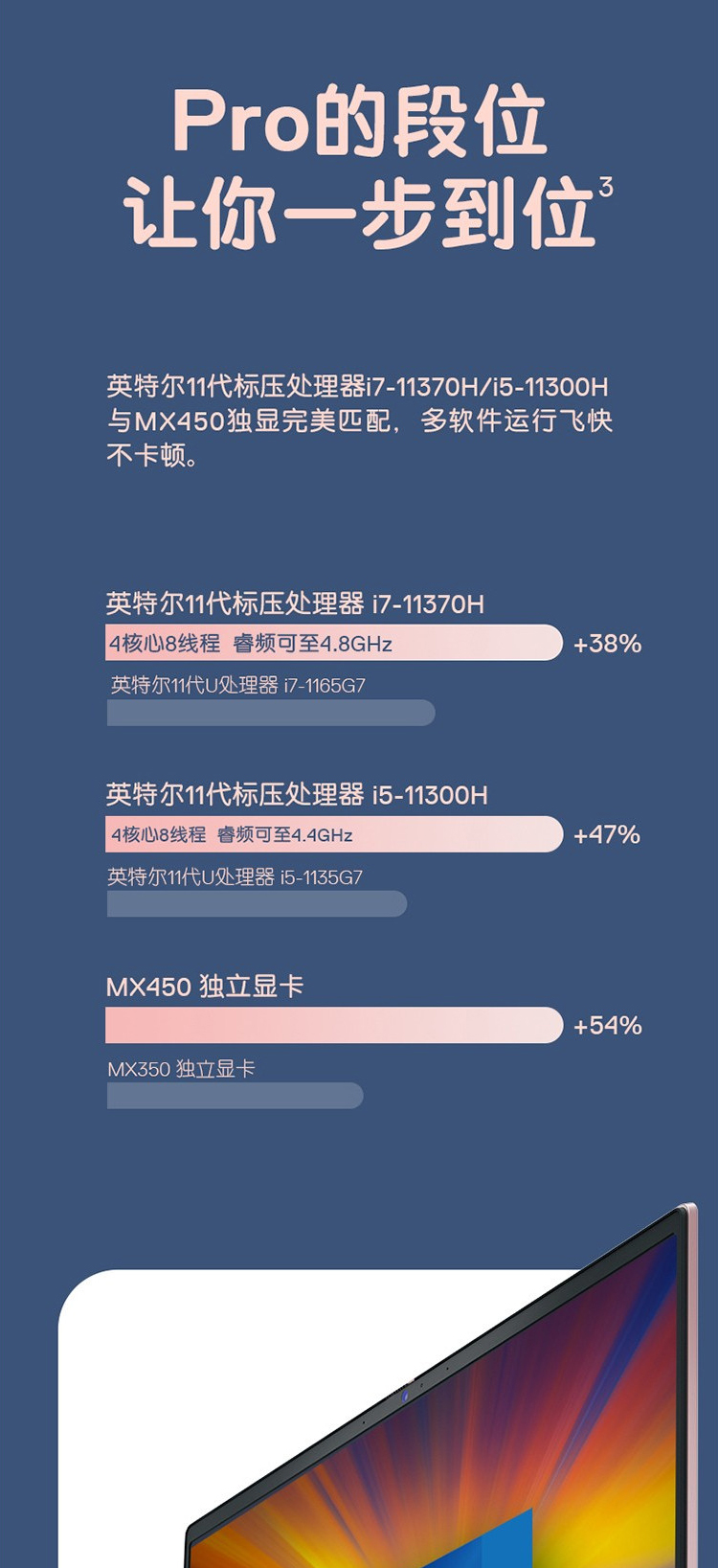The width and height of the screenshot is (718, 1568).
Task: Click the superscript footnote 3
Action: 605,186
